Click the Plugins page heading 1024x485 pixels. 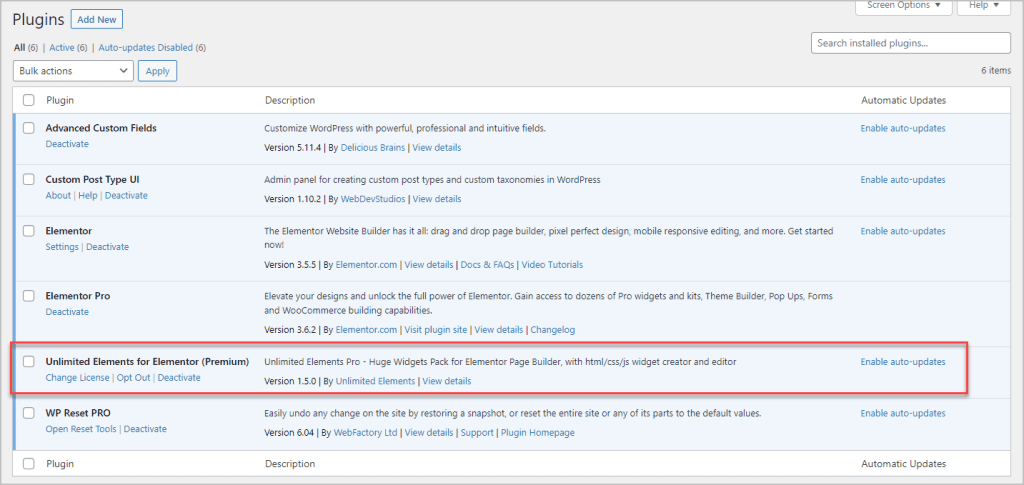pyautogui.click(x=39, y=20)
